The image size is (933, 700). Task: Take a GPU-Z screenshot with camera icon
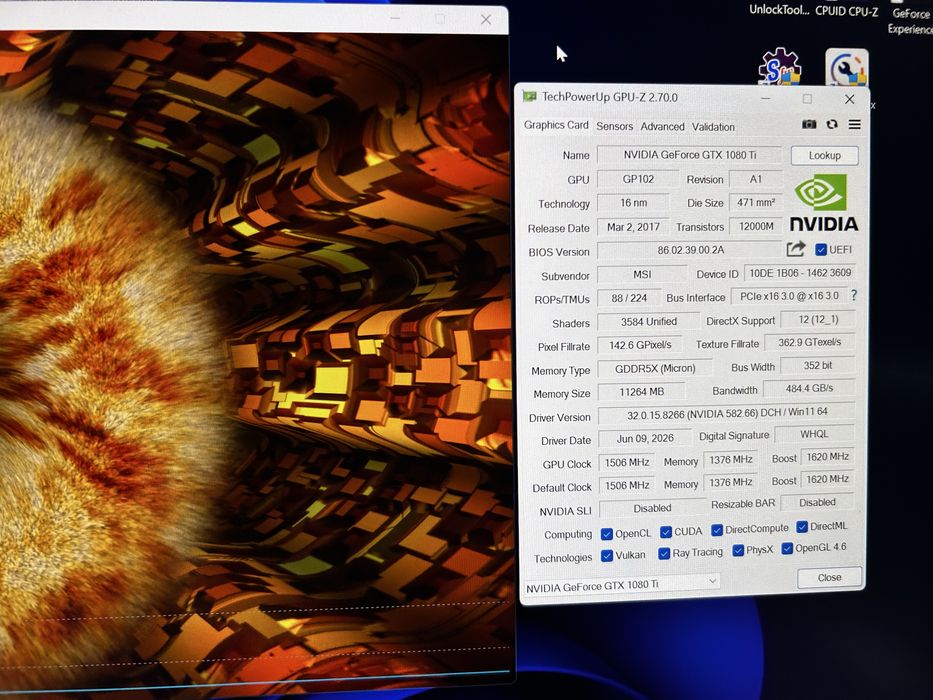pos(809,124)
